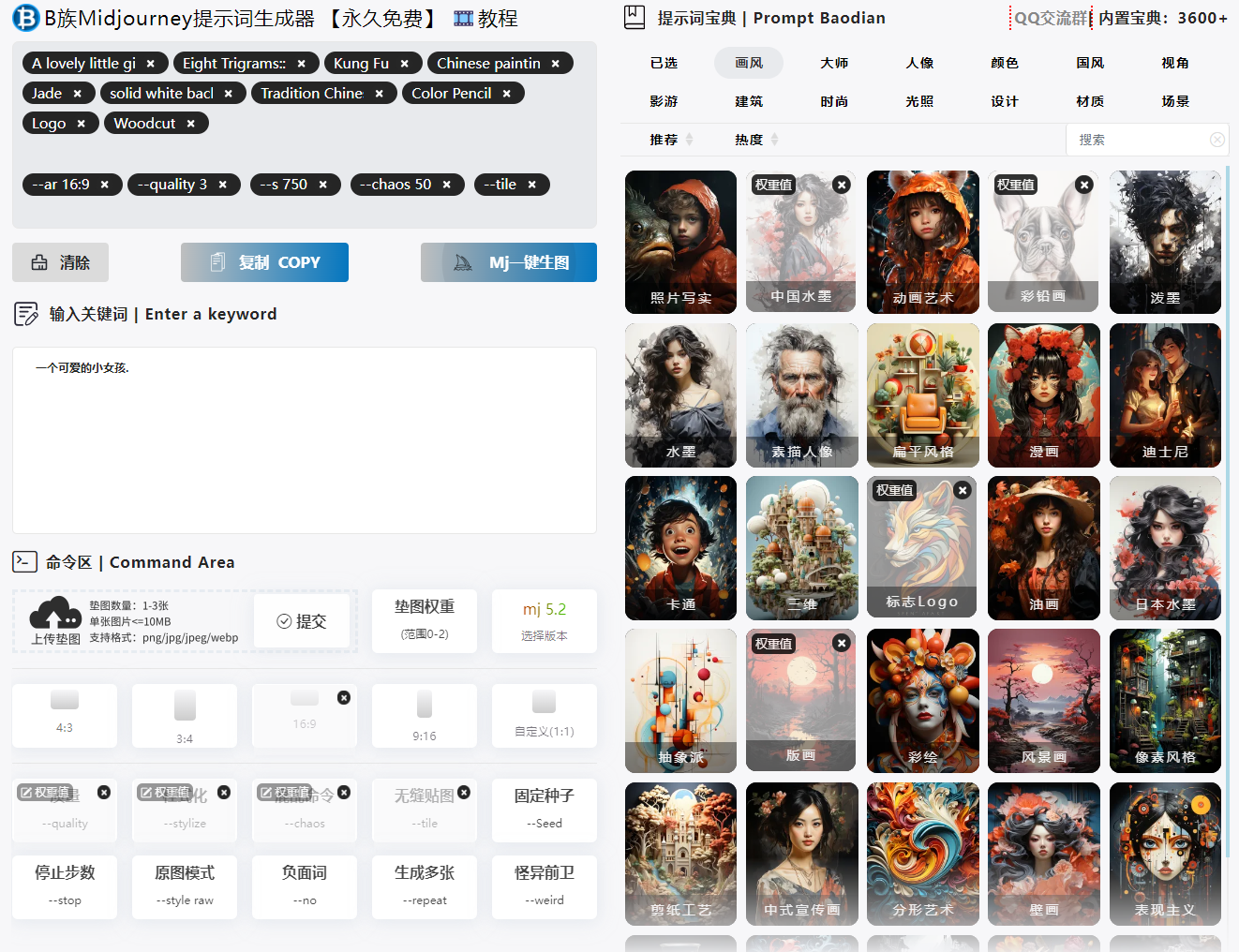
Task: Delete the Woodcut tag with its x
Action: click(x=190, y=124)
